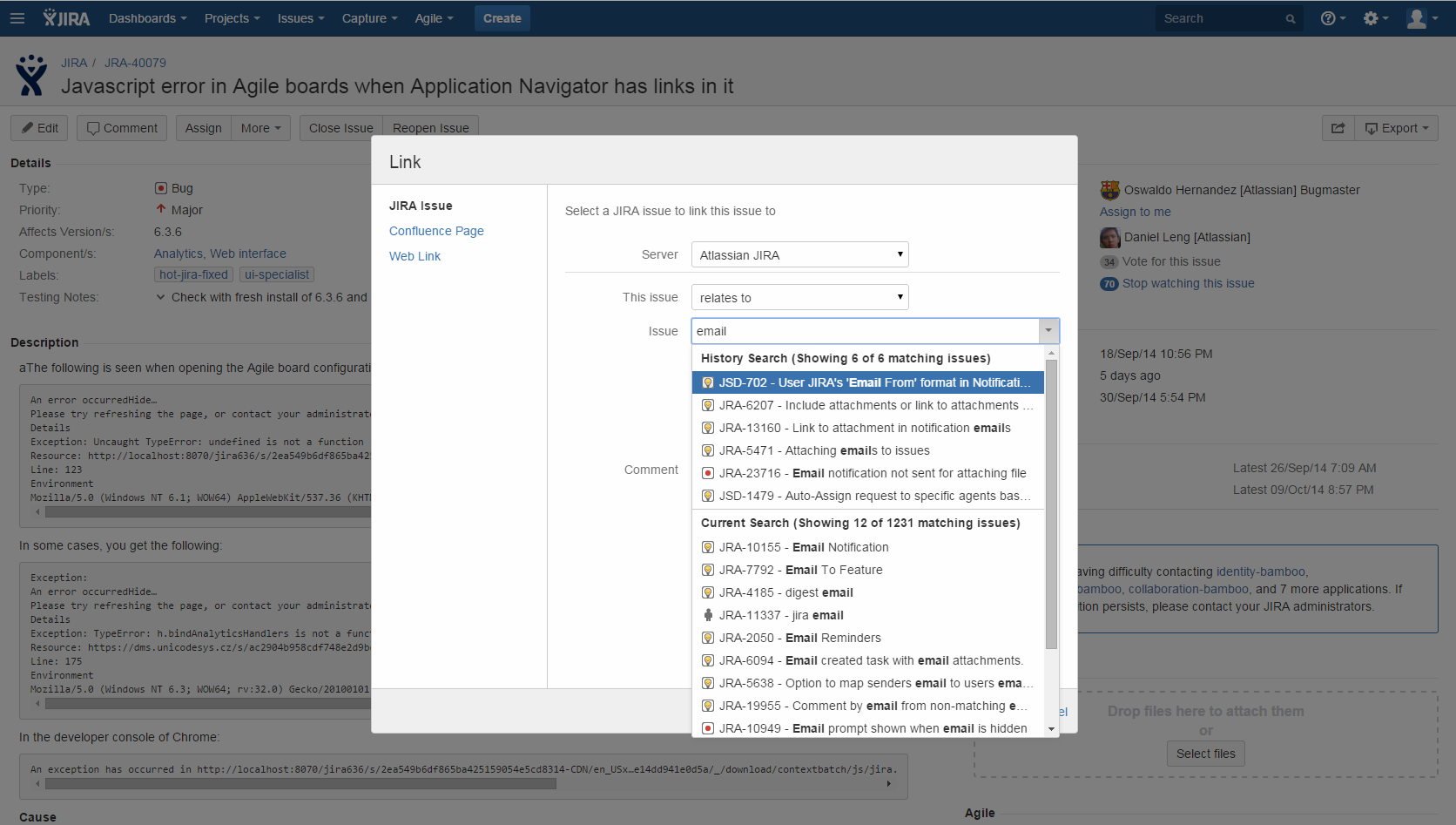Click the lightbulb icon beside JSD-702
This screenshot has height=825, width=1456.
pos(708,382)
